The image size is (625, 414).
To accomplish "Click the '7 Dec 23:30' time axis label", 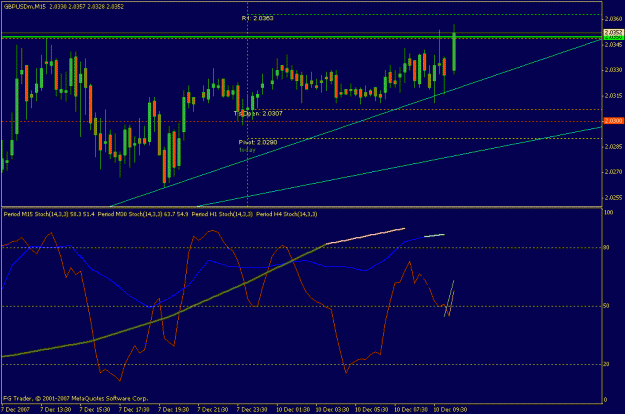I will coord(252,410).
